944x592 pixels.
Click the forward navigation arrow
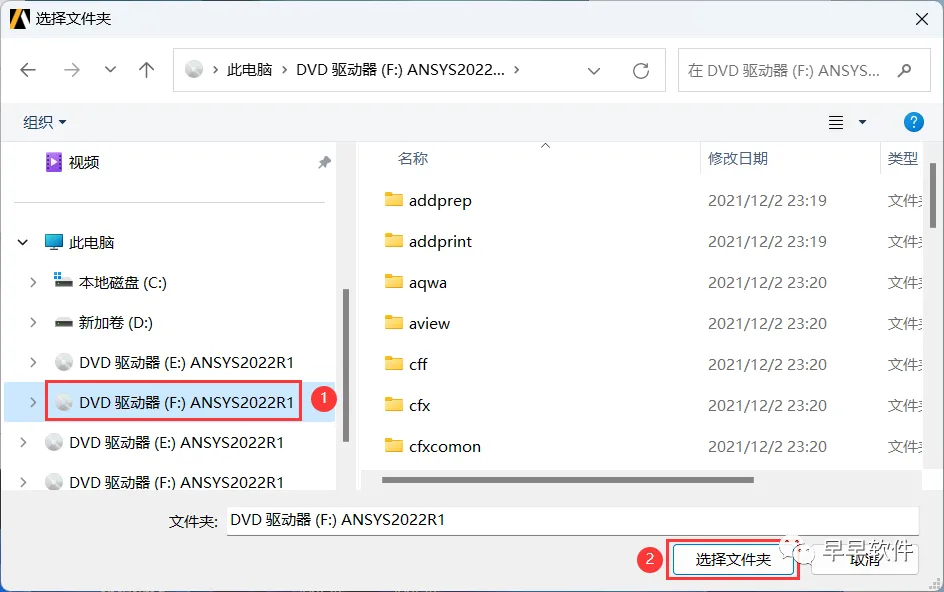point(72,70)
